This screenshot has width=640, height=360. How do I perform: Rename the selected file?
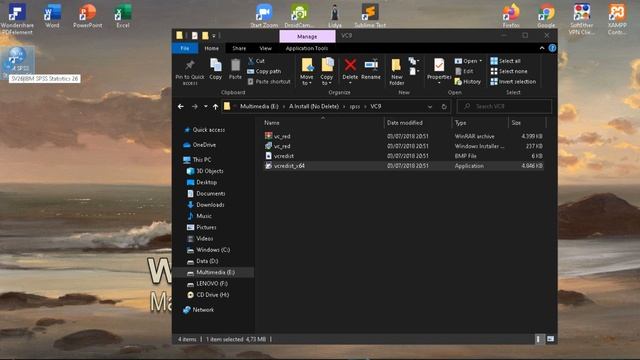point(371,69)
